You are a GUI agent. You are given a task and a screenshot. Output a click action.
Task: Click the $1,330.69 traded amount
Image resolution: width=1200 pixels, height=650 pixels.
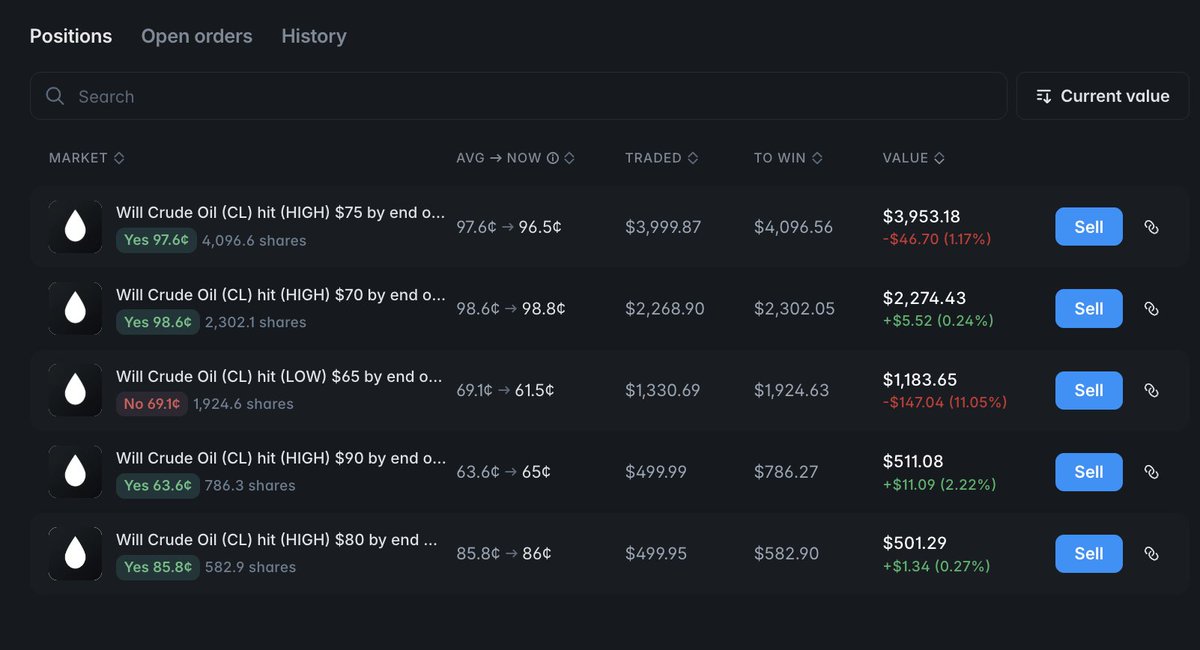(662, 390)
